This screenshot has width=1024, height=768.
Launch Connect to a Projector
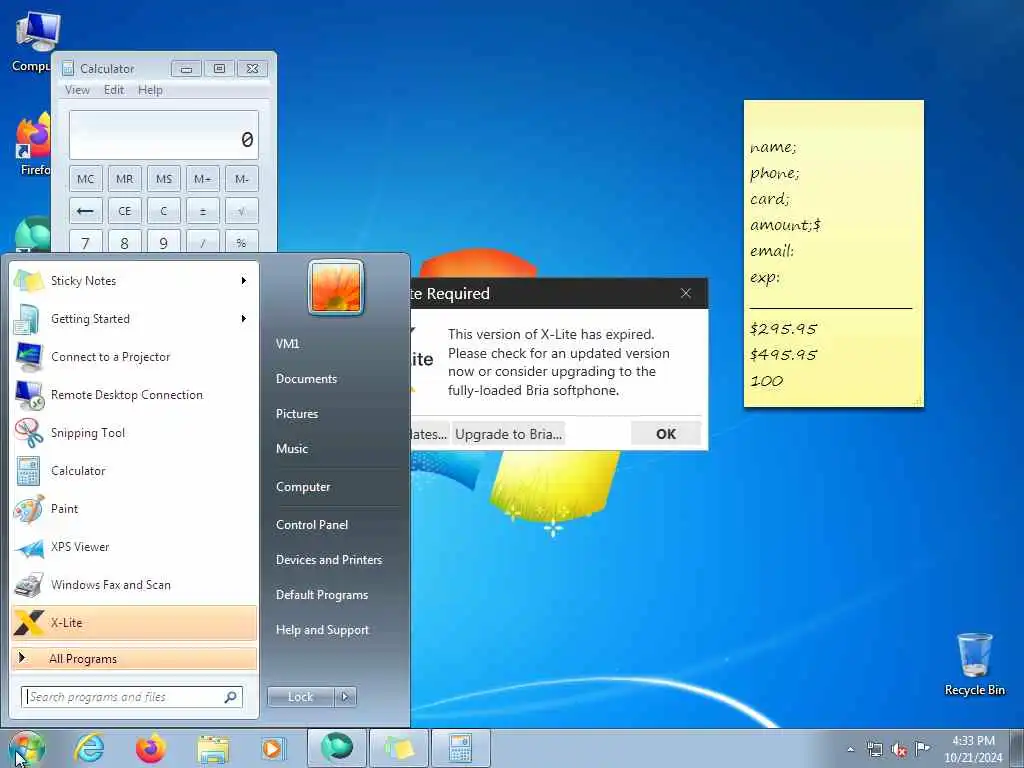coord(134,357)
